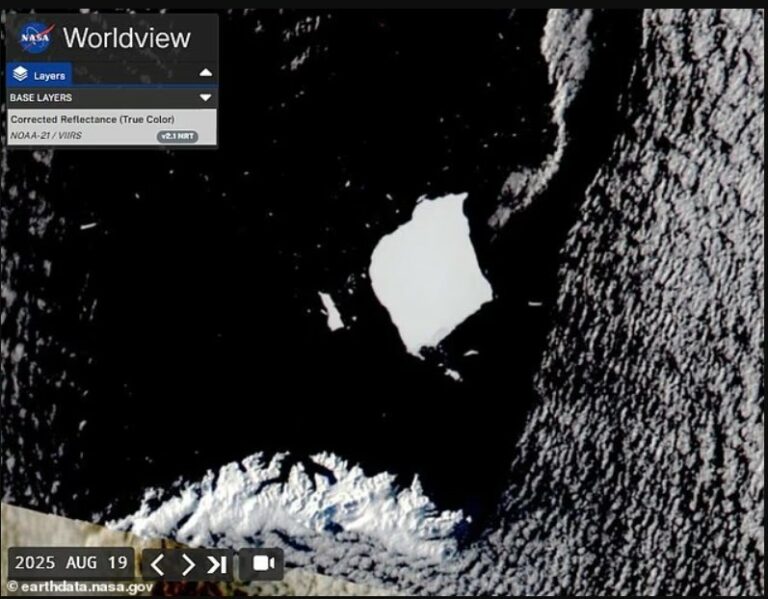Select the Corrected Reflectance (True Color) layer

tap(92, 119)
